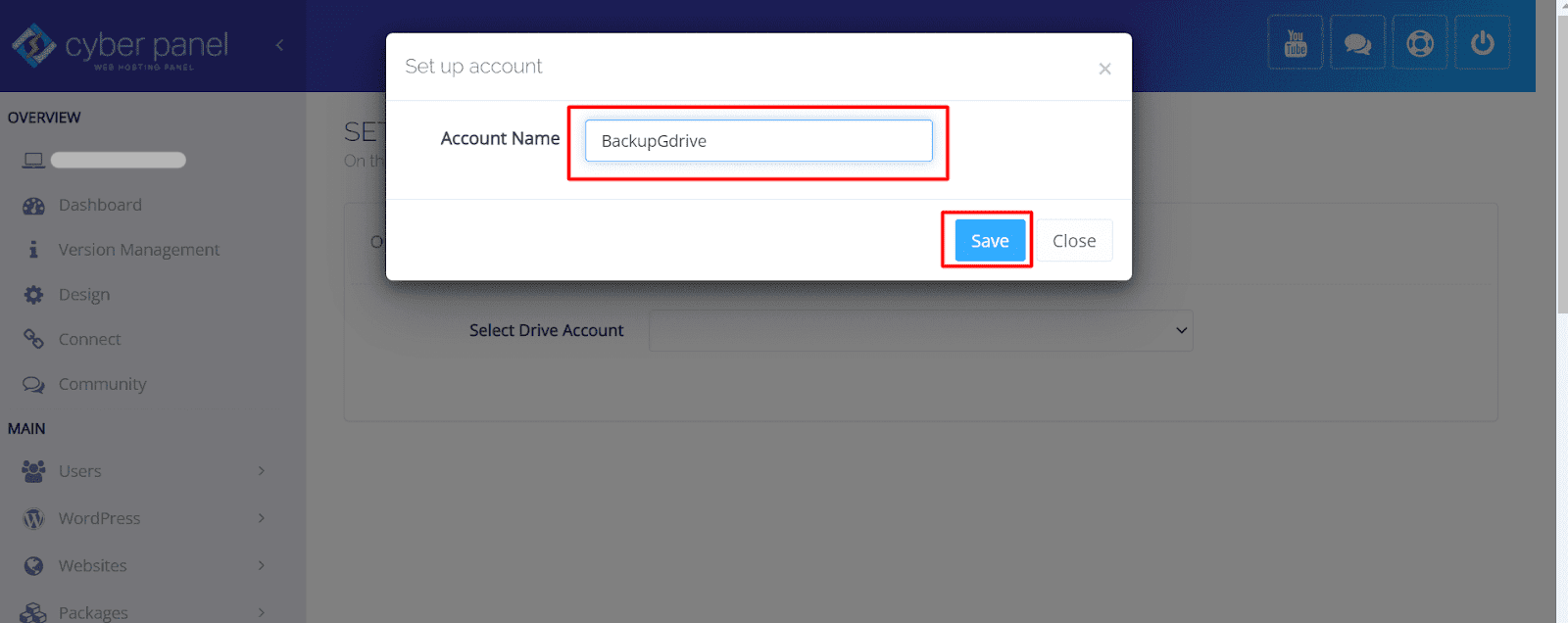1568x623 pixels.
Task: Click the Account Name input field
Action: pyautogui.click(x=759, y=141)
